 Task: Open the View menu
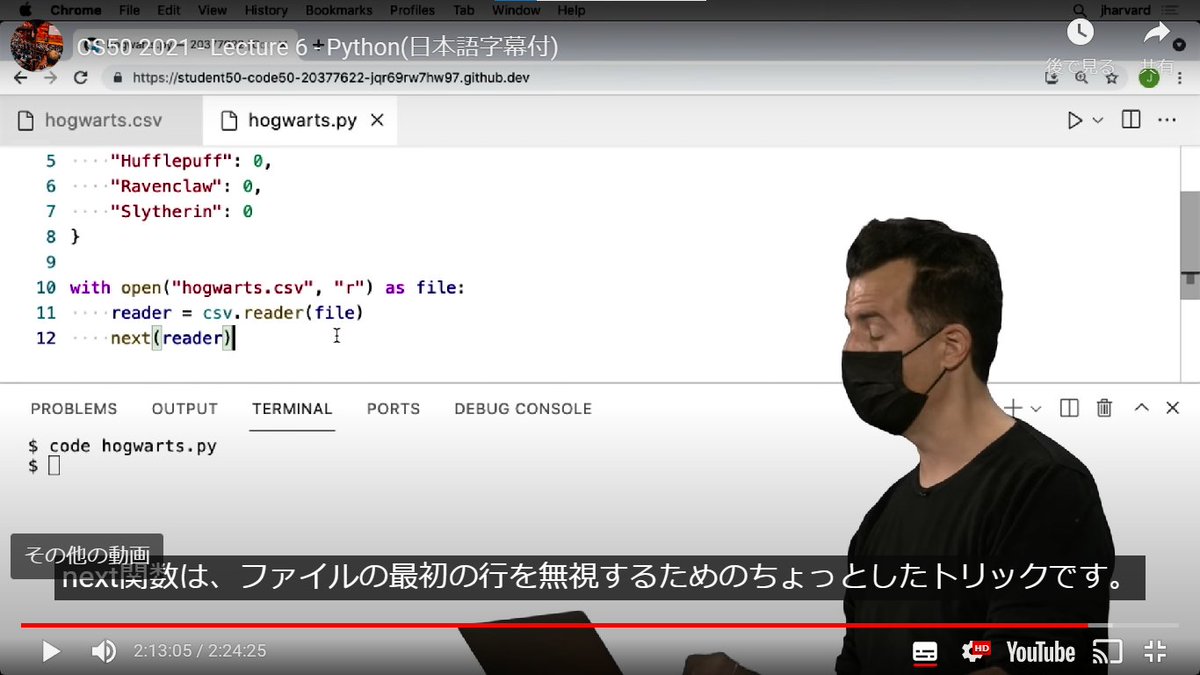tap(212, 10)
